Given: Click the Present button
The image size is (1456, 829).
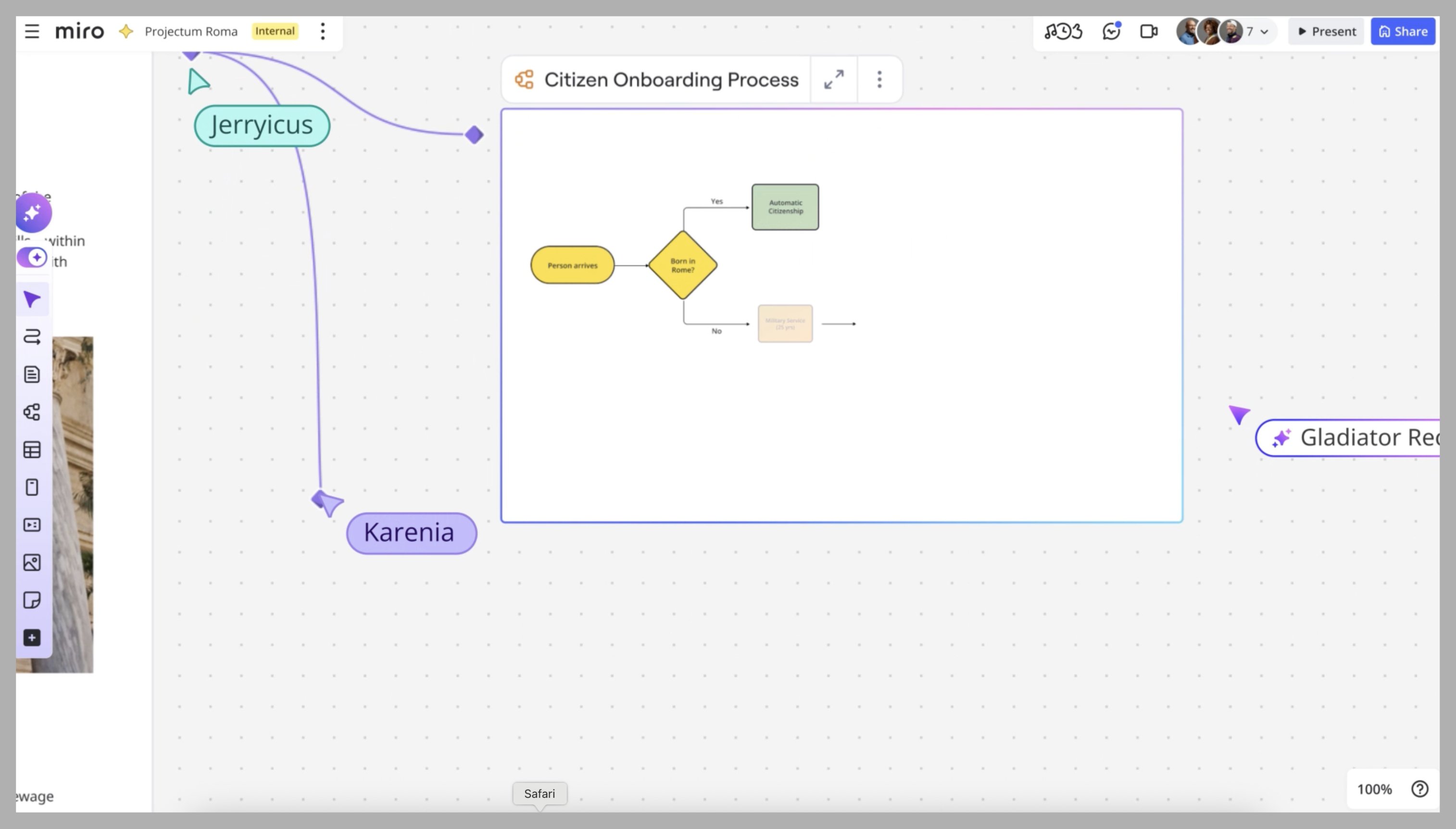Looking at the screenshot, I should tap(1327, 31).
